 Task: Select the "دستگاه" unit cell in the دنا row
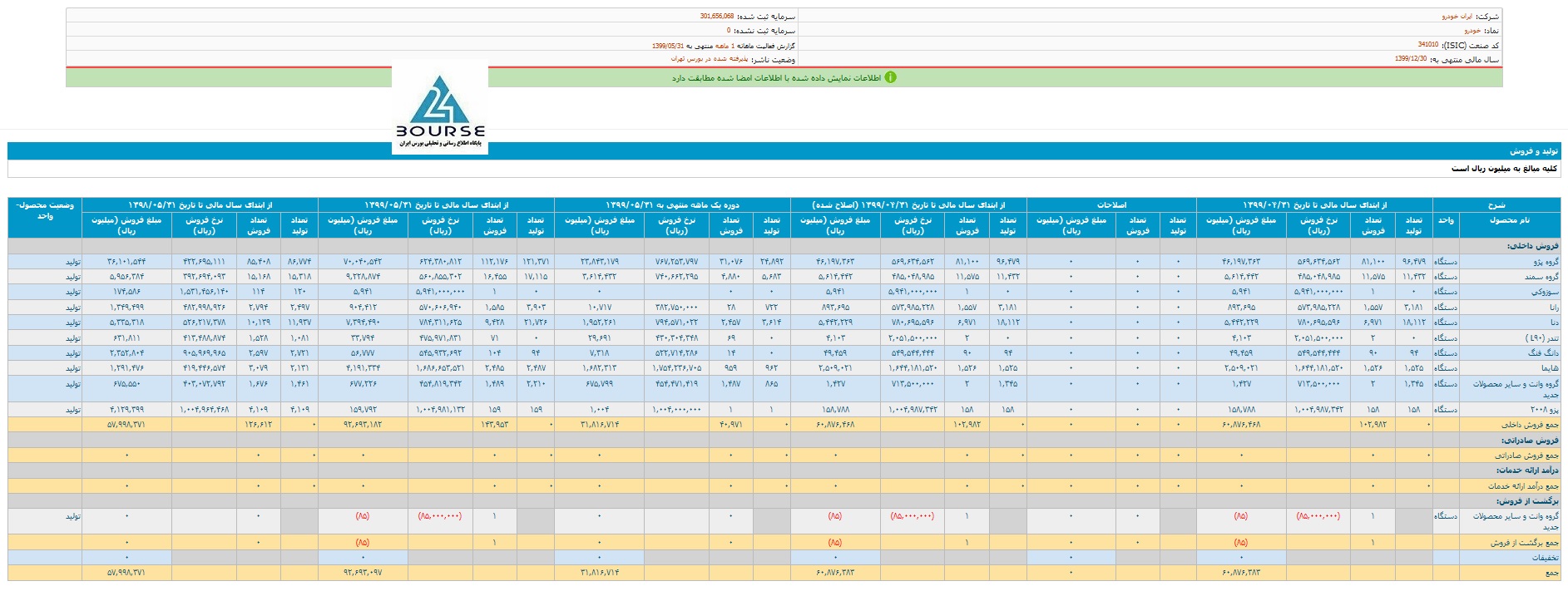click(x=1446, y=323)
